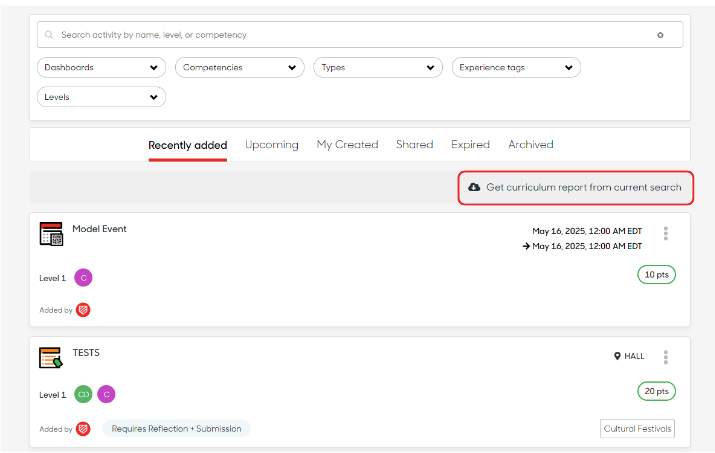Open the Types filter dropdown

378,68
